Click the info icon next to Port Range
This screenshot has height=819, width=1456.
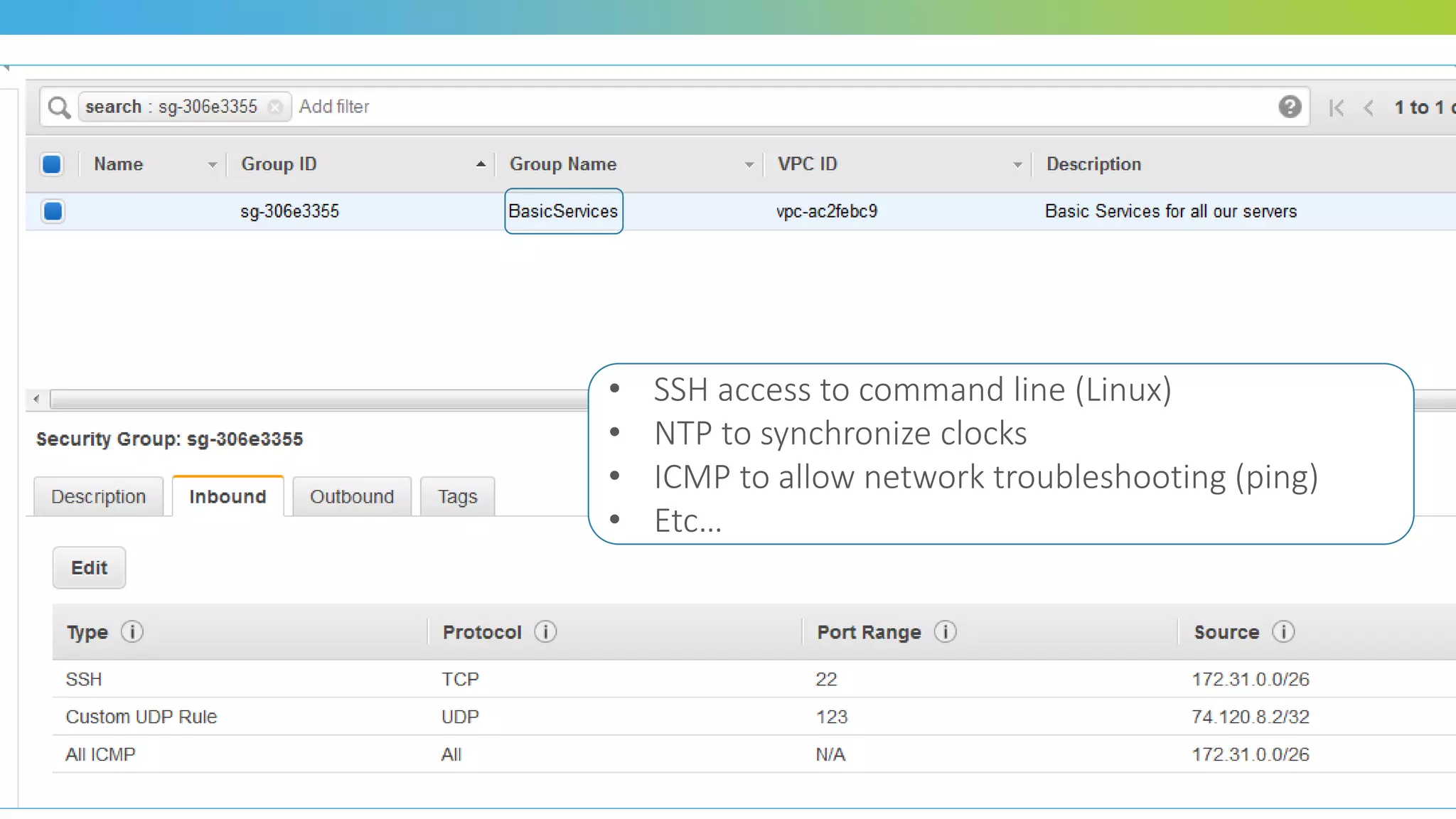coord(945,631)
